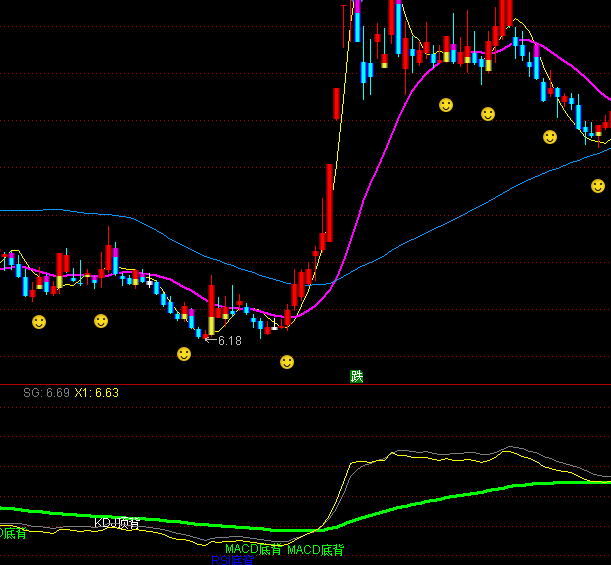Click the smiley left of the green 跌 marker
Screen dimensions: 611x565
tap(287, 362)
